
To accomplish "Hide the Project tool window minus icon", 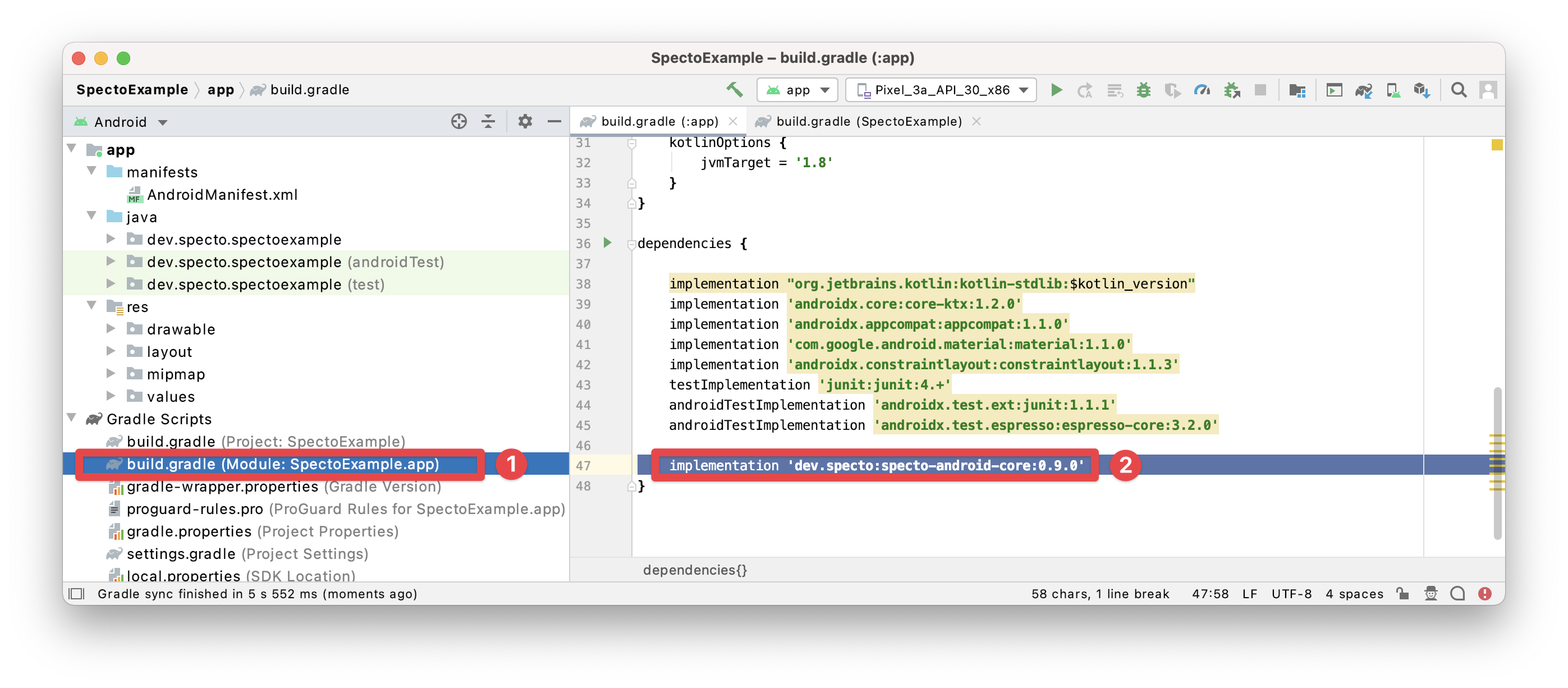I will pyautogui.click(x=554, y=122).
